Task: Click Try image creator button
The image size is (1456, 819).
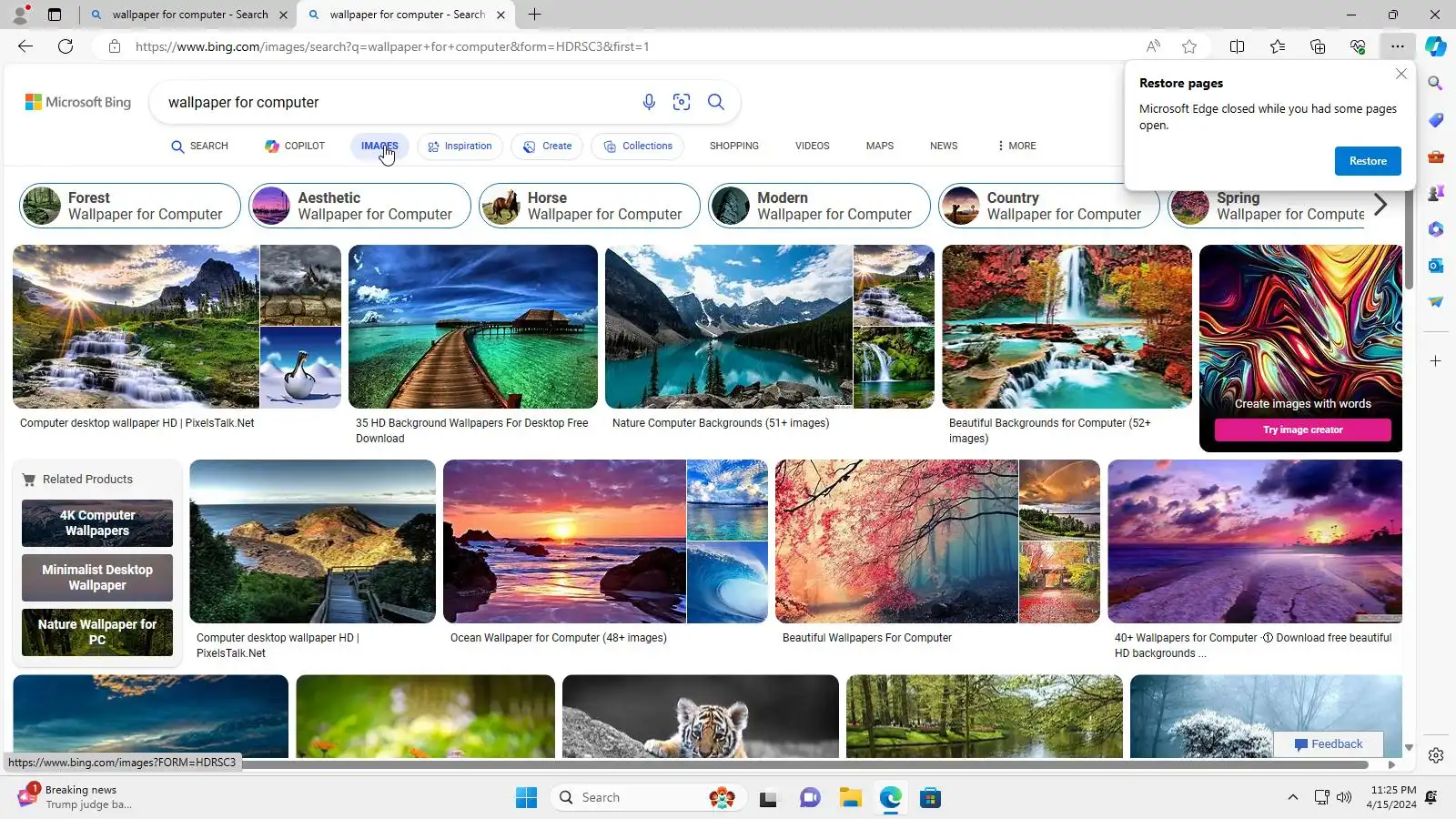Action: point(1303,430)
